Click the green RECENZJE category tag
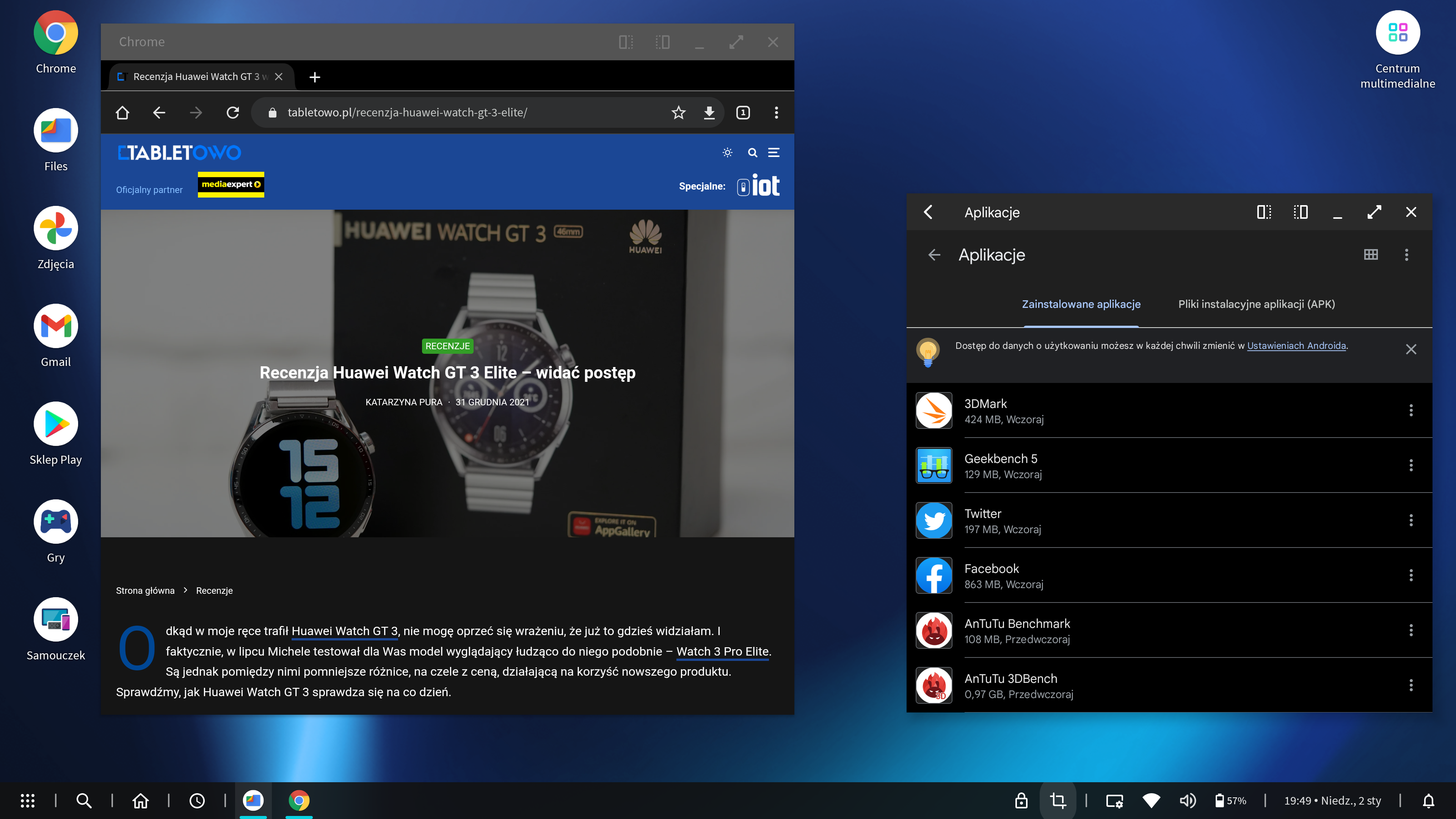1456x819 pixels. point(447,346)
